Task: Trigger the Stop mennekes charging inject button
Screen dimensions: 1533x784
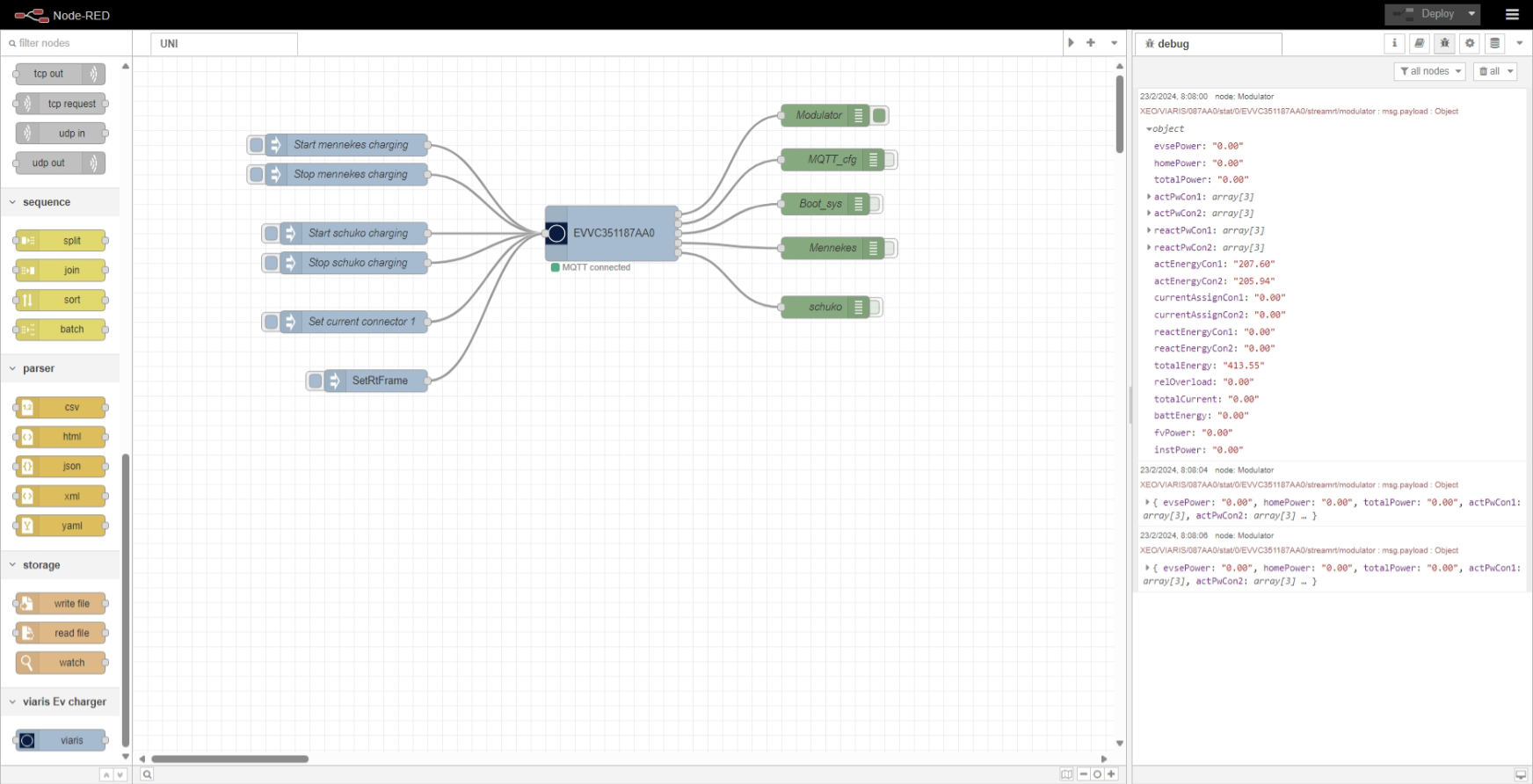Action: 256,175
